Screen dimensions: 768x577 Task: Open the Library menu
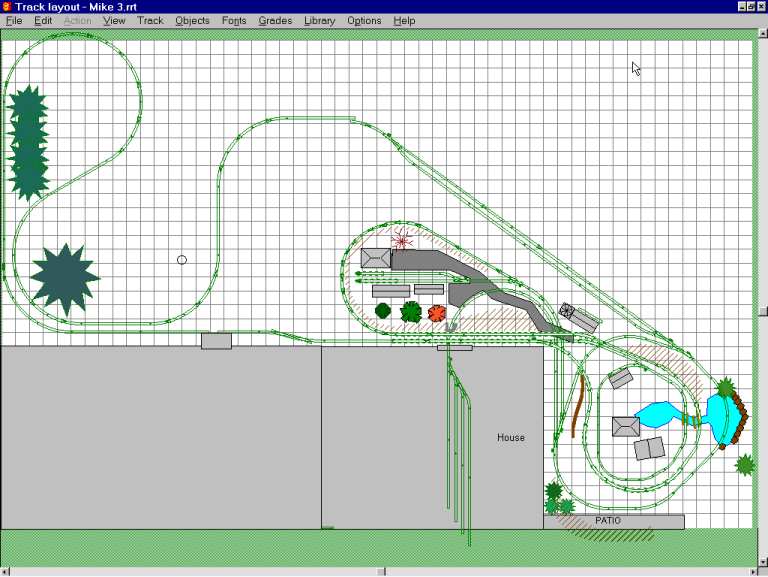(319, 21)
